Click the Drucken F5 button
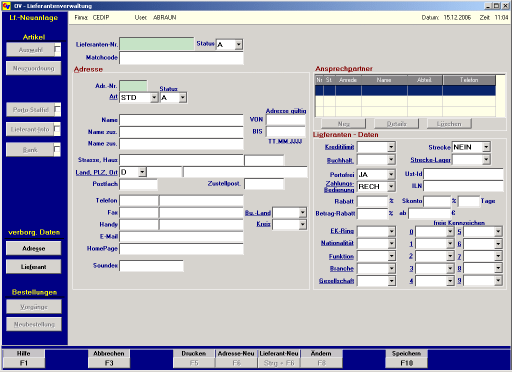 pos(194,358)
